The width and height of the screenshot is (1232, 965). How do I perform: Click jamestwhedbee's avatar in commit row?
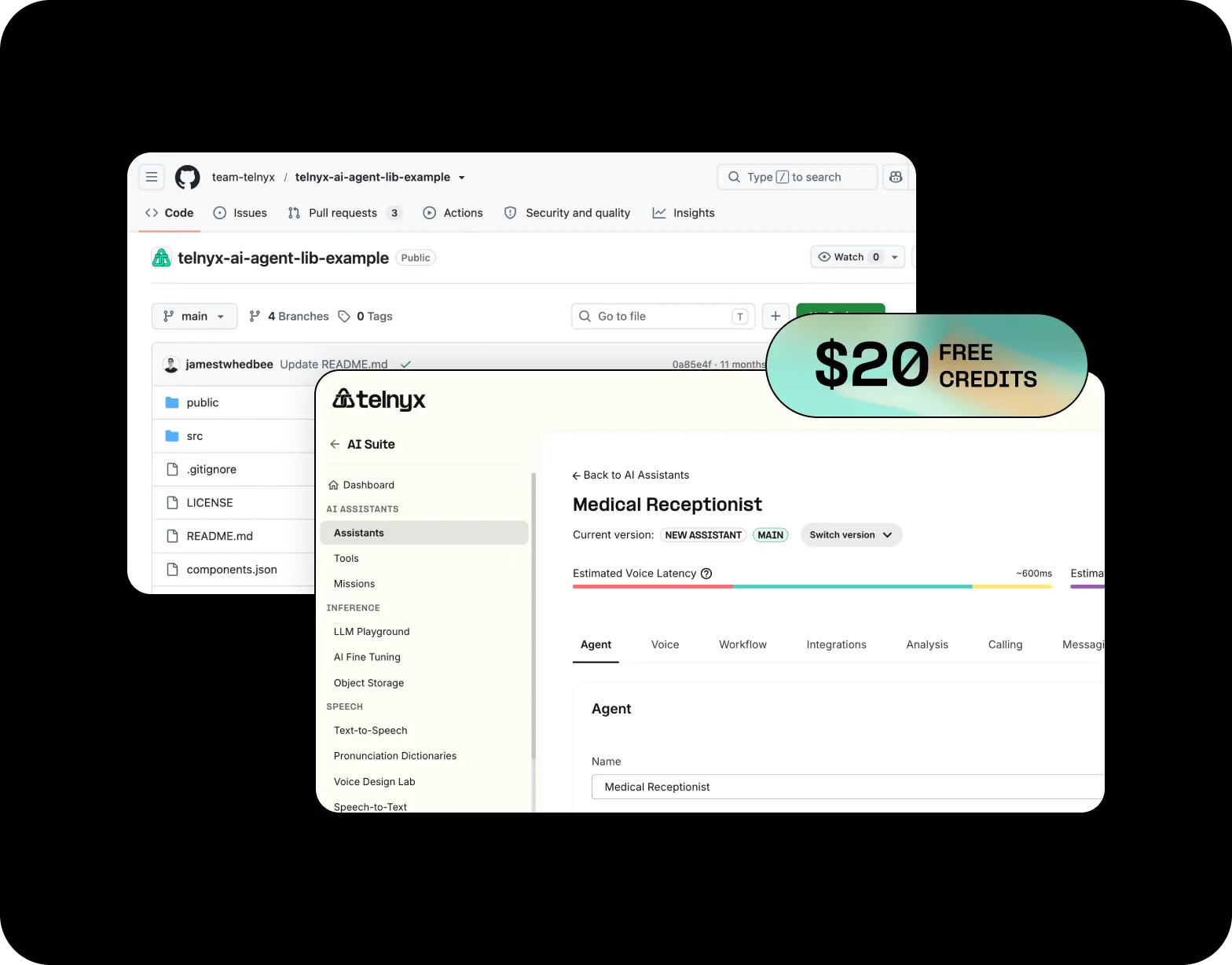[170, 364]
